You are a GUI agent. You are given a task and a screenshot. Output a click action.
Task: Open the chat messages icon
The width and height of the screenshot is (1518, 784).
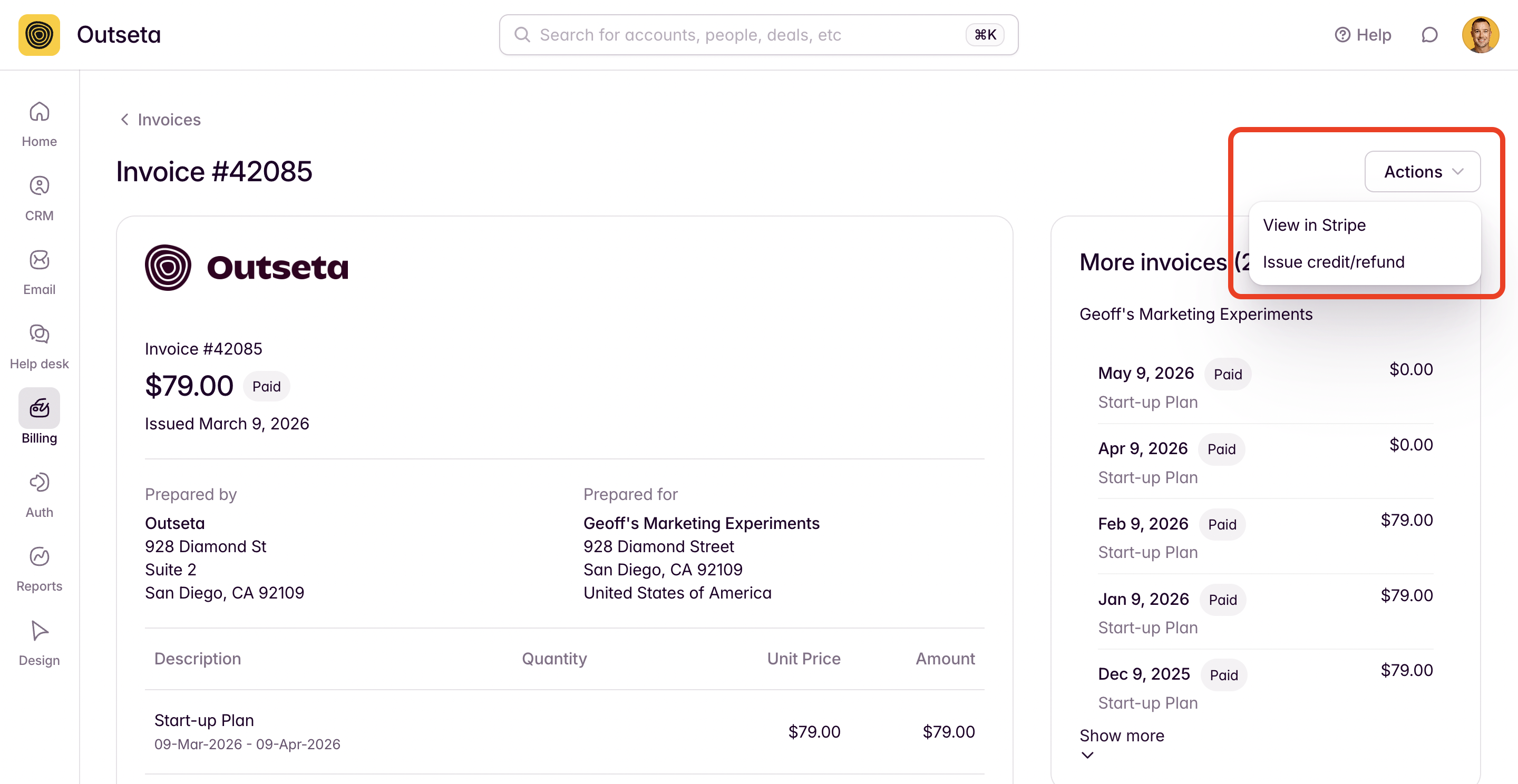tap(1429, 35)
